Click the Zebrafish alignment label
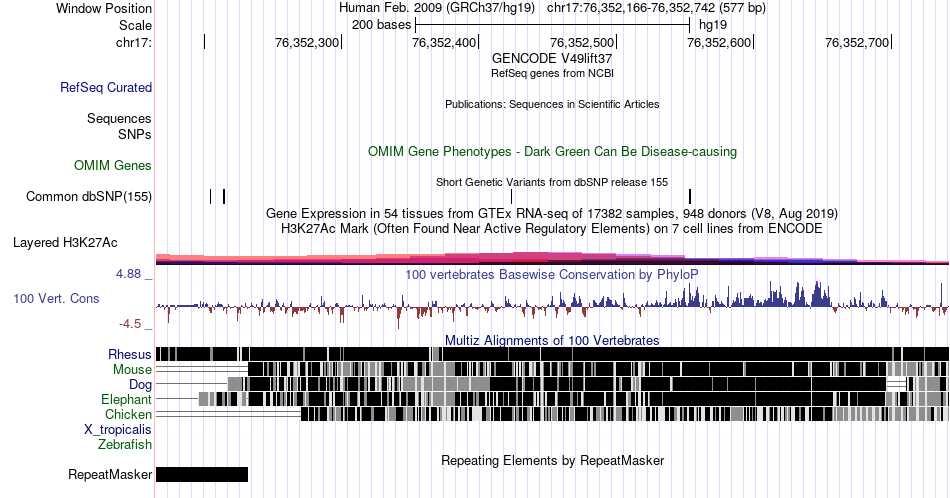The height and width of the screenshot is (498, 950). pos(125,444)
